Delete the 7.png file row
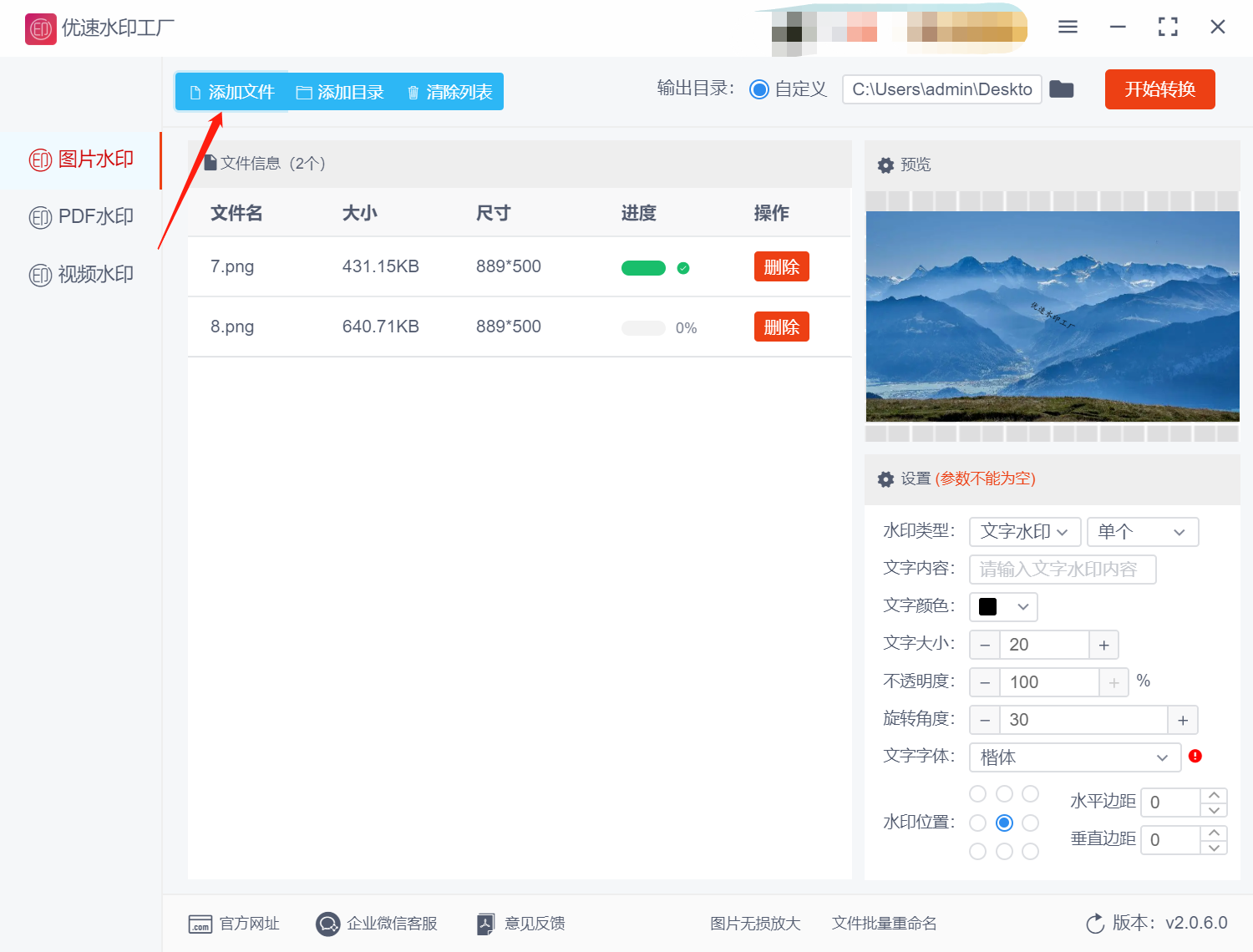Screen dimensions: 1253x952 coord(782,266)
